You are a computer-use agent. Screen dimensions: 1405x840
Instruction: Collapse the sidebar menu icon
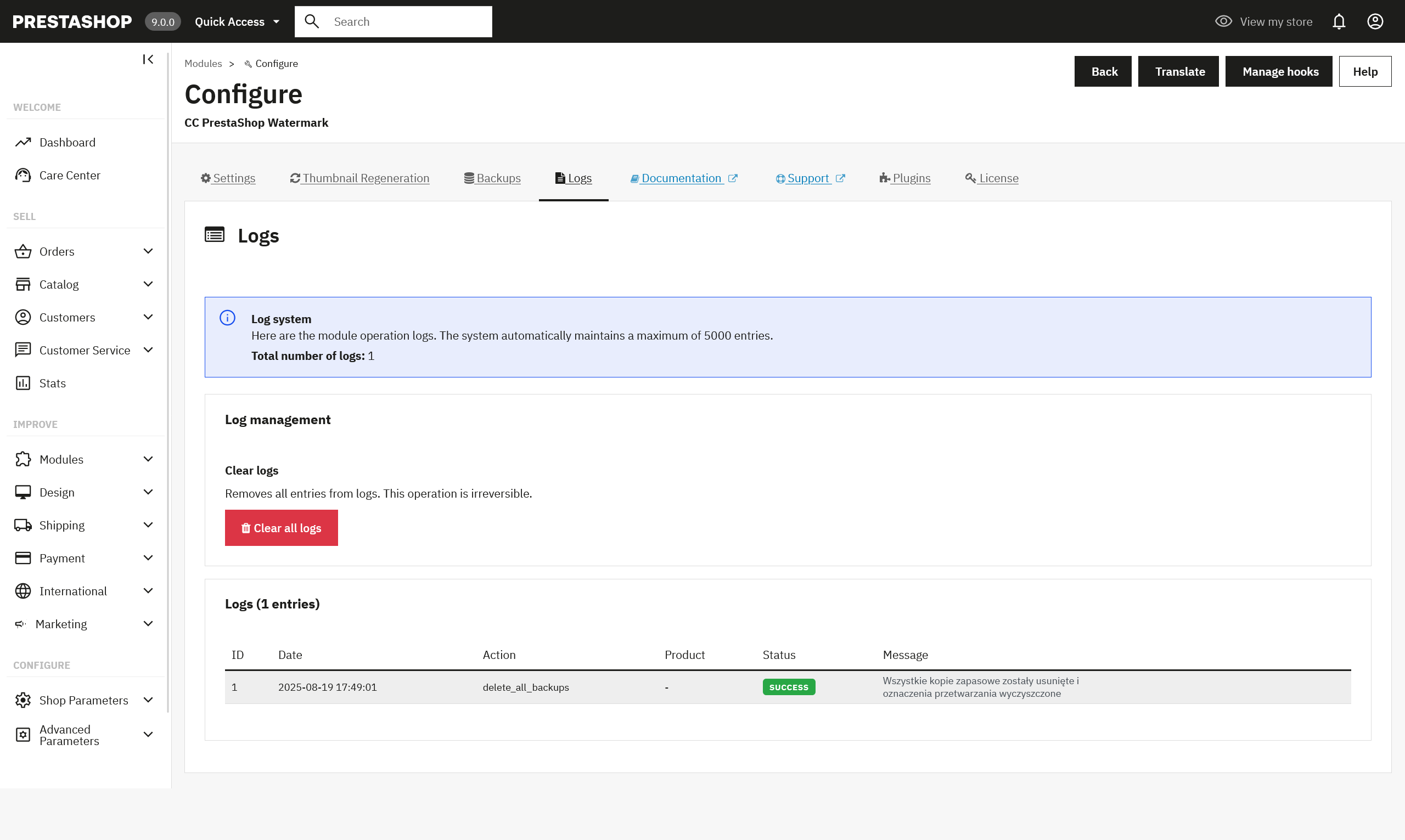pos(148,59)
